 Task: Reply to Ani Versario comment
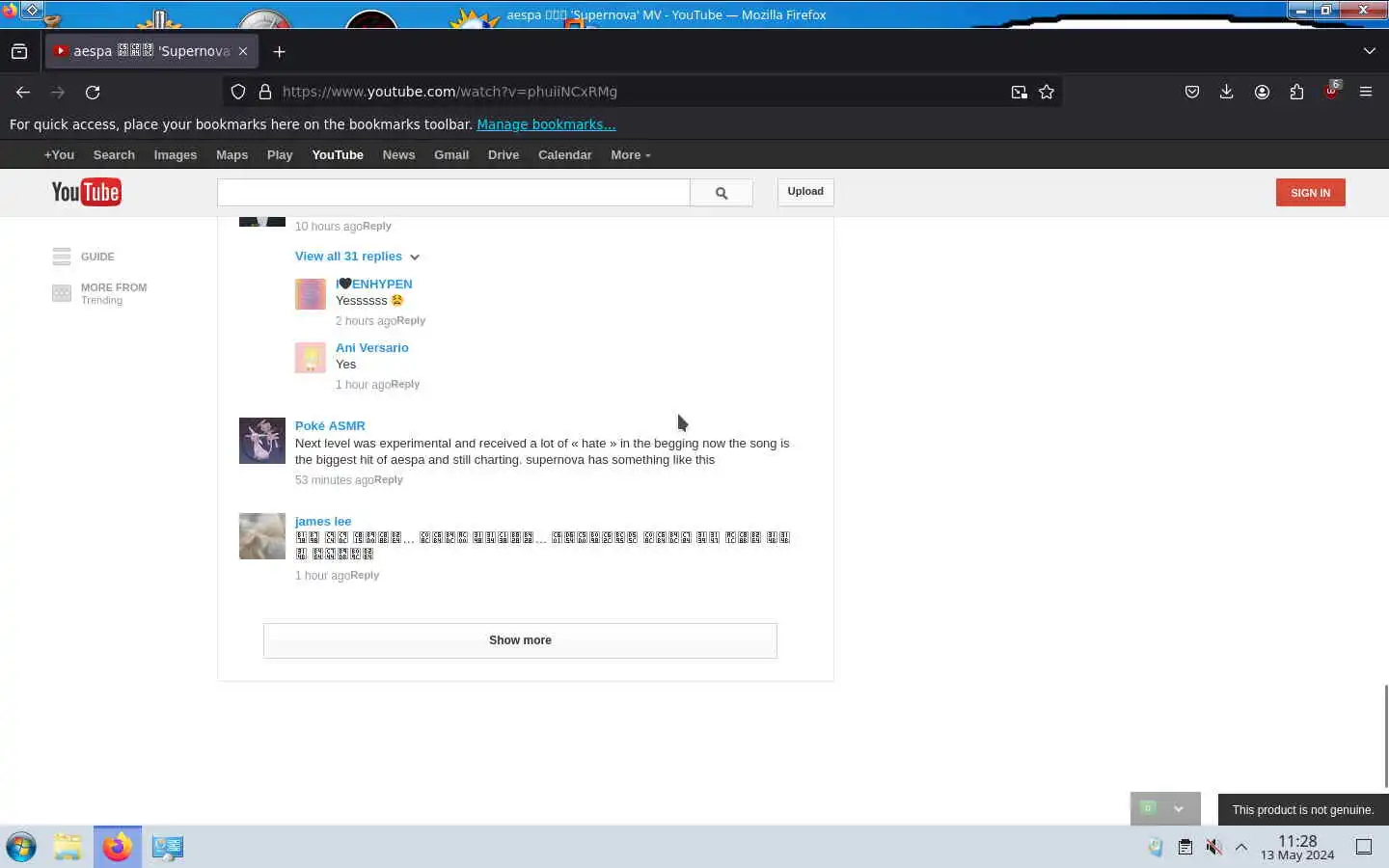405,384
